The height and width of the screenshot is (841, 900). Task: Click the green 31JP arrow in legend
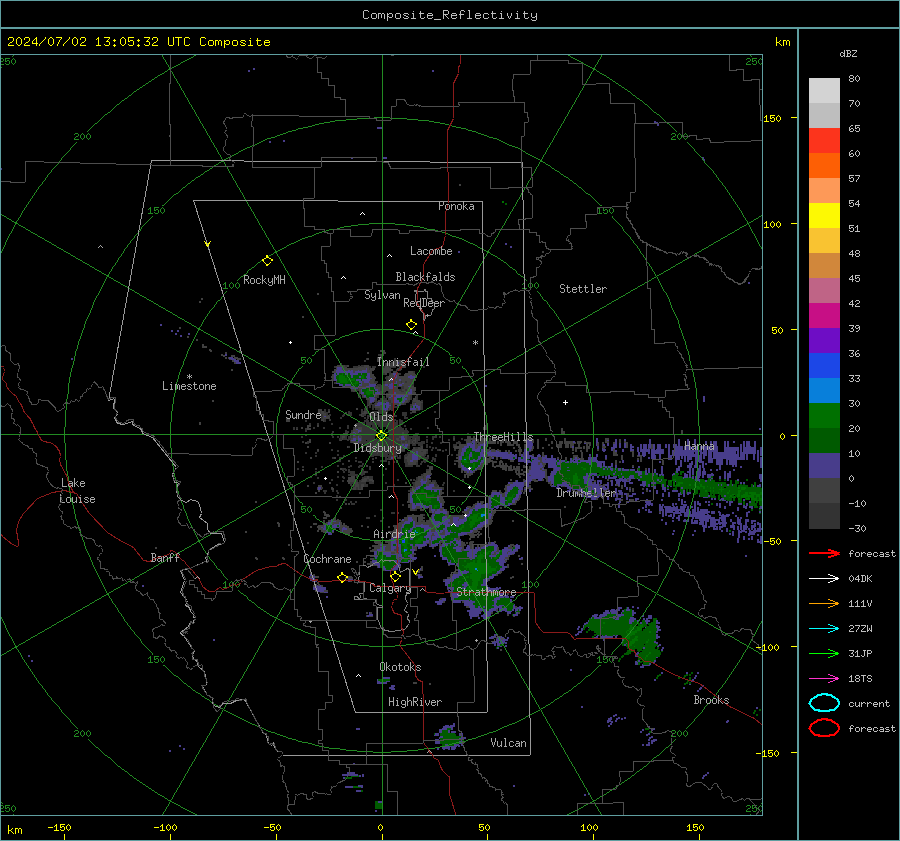[x=824, y=653]
